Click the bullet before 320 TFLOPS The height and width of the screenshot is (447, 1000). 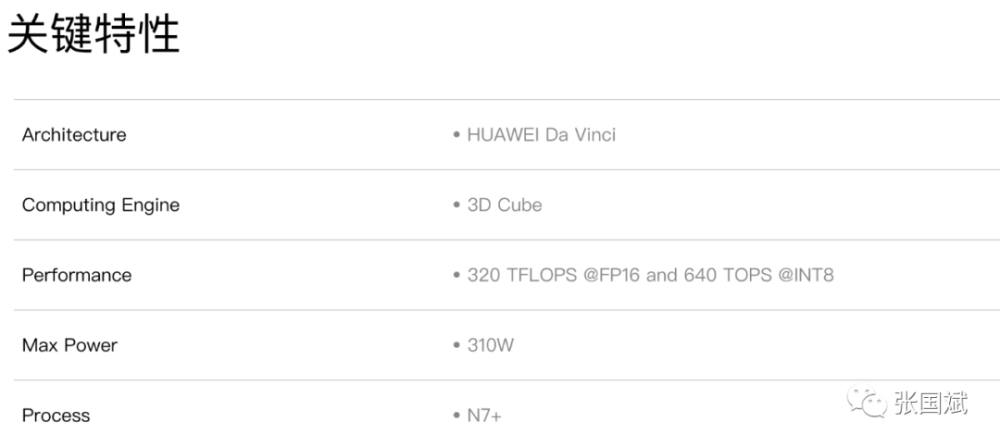click(x=456, y=275)
